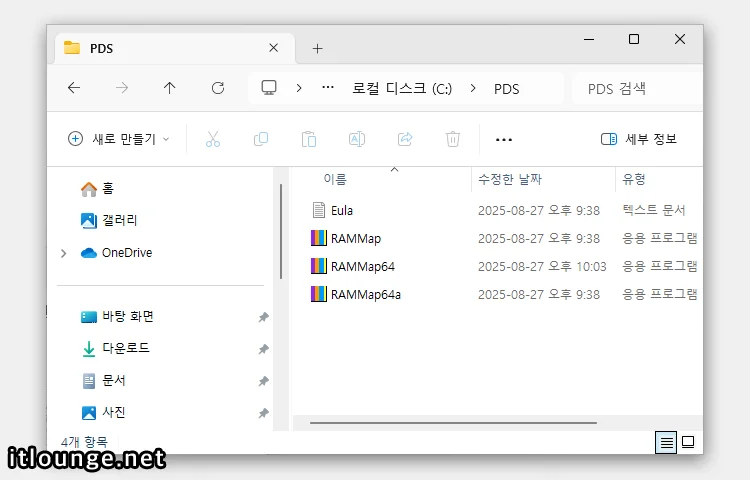
Task: Show hidden path segments via address bar ellipsis
Action: (328, 87)
